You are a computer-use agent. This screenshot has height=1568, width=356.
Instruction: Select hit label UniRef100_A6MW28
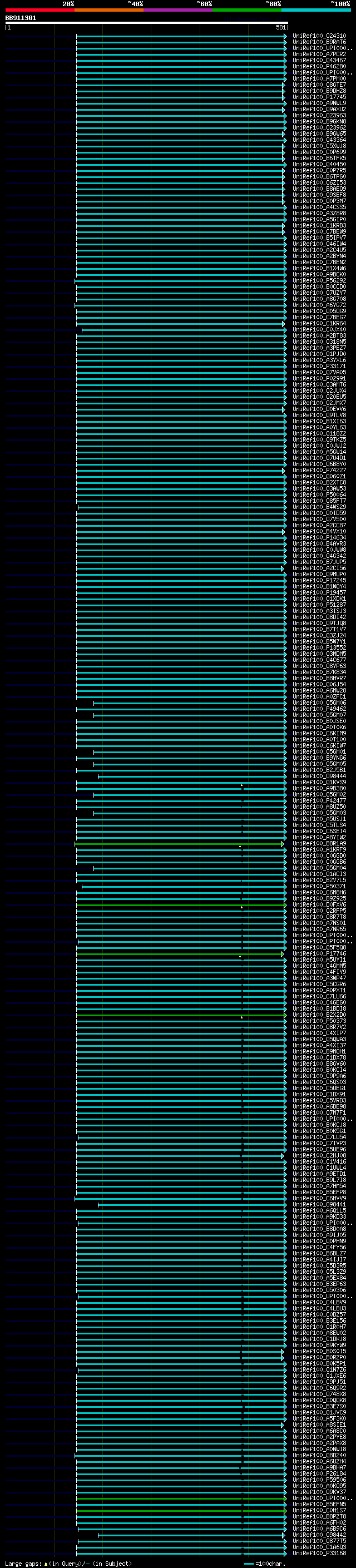[319, 690]
